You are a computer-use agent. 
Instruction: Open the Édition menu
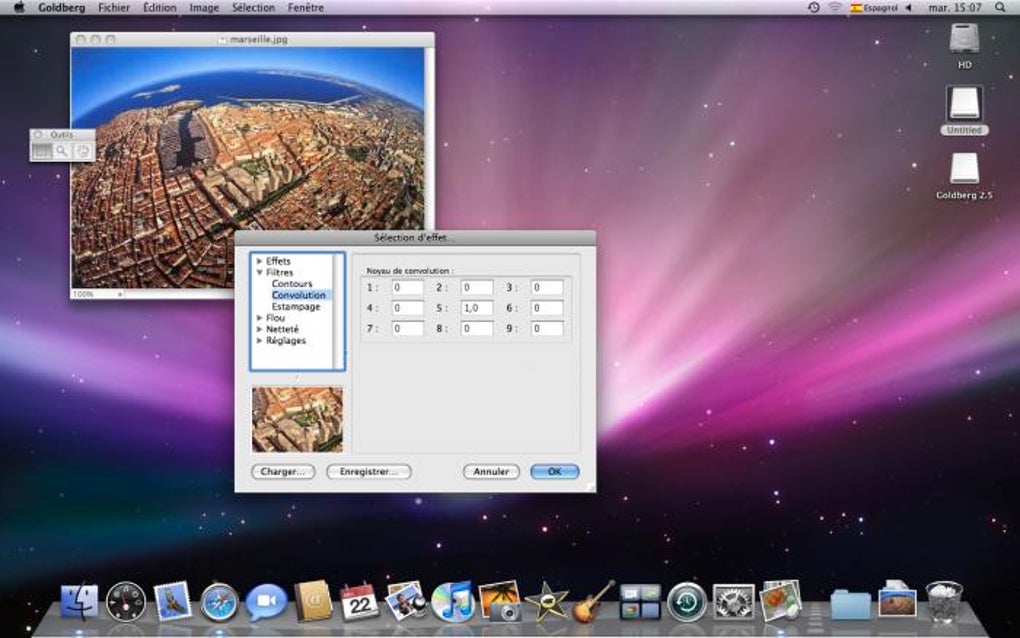pyautogui.click(x=159, y=8)
